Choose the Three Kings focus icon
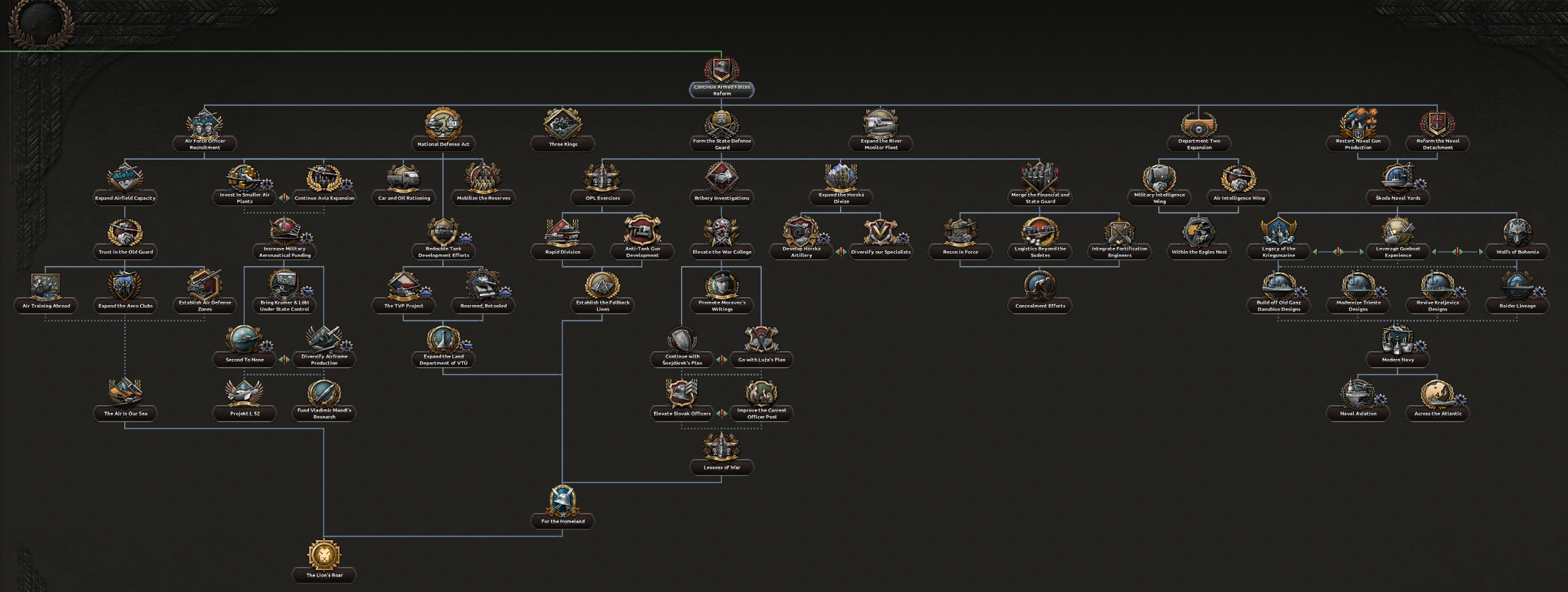Image resolution: width=1568 pixels, height=592 pixels. click(x=562, y=124)
